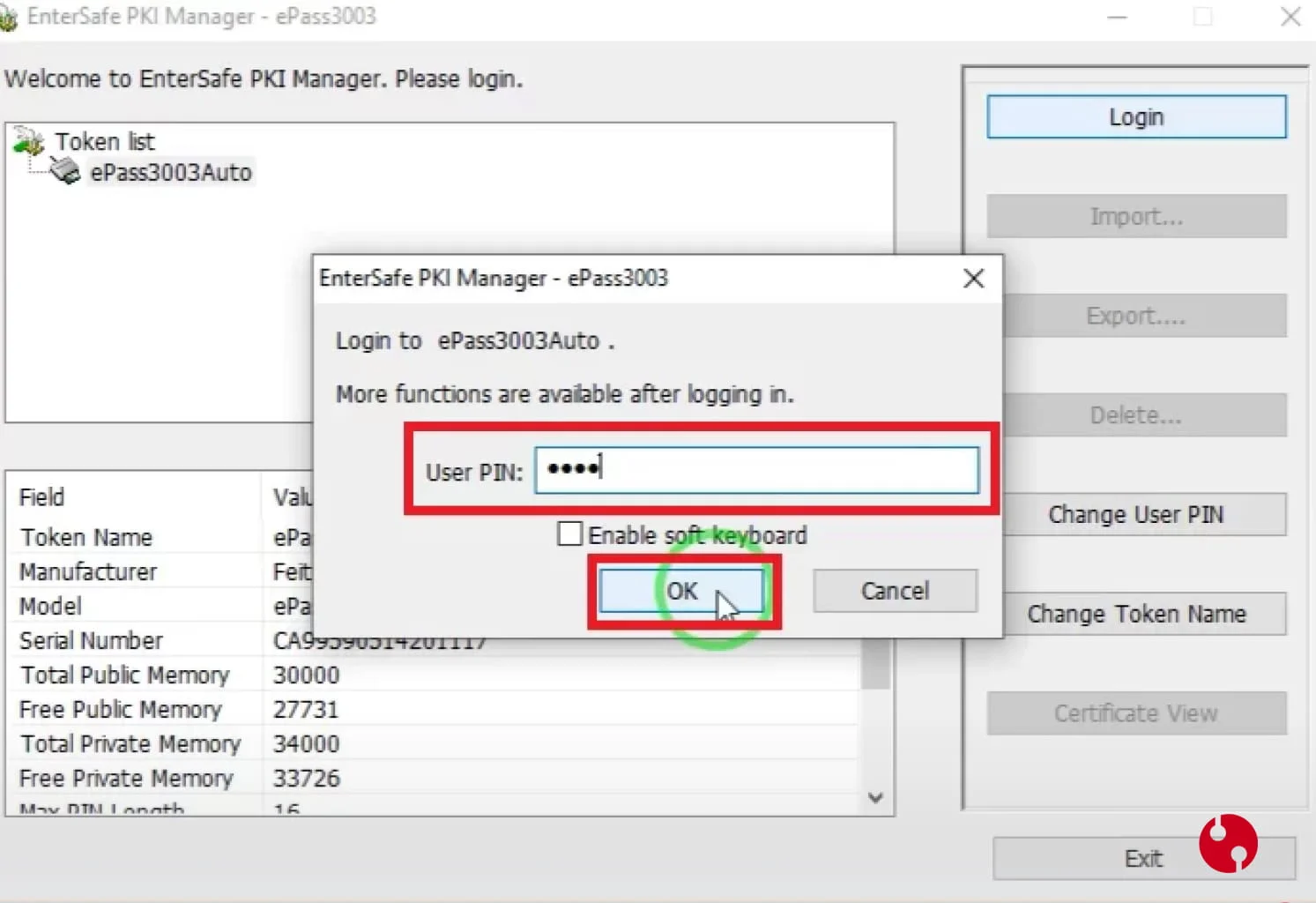Select the "Free Private Memory" field label
1316x903 pixels.
click(126, 778)
